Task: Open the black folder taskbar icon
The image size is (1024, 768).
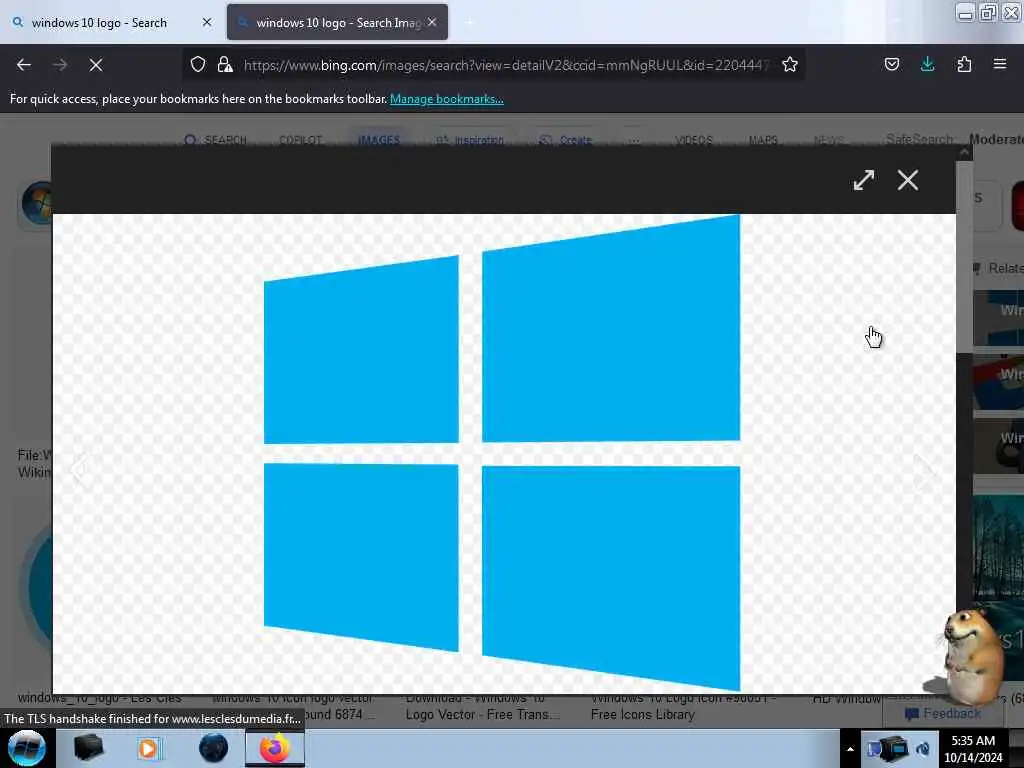Action: click(88, 748)
